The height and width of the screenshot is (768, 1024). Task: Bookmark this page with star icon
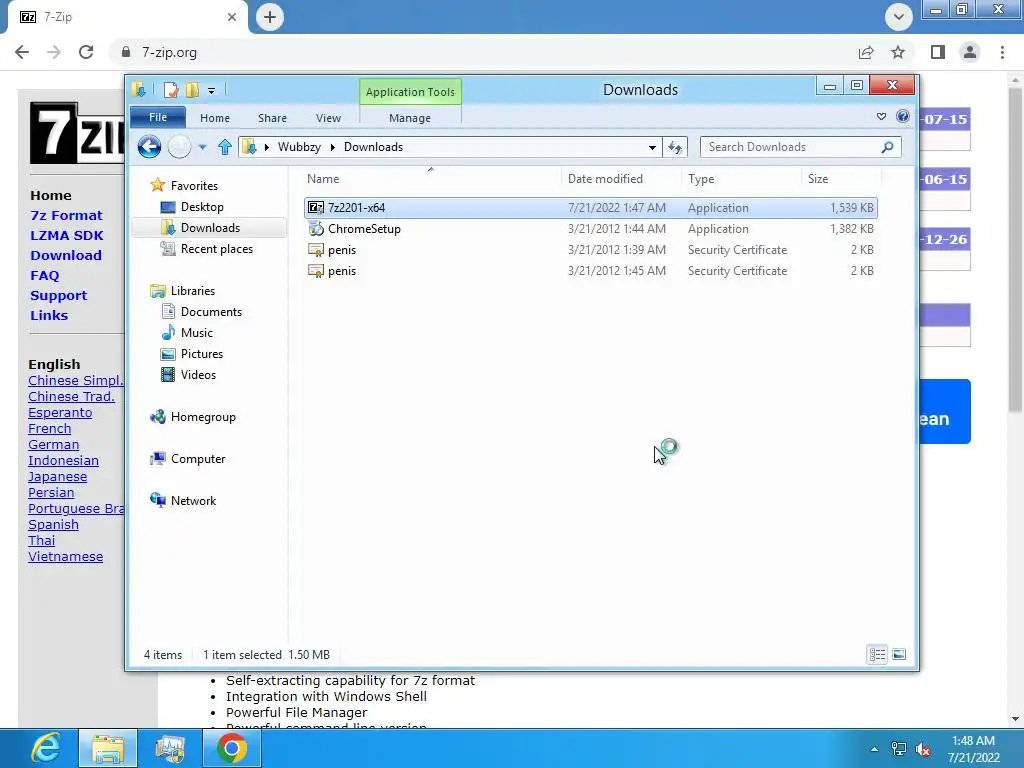898,52
